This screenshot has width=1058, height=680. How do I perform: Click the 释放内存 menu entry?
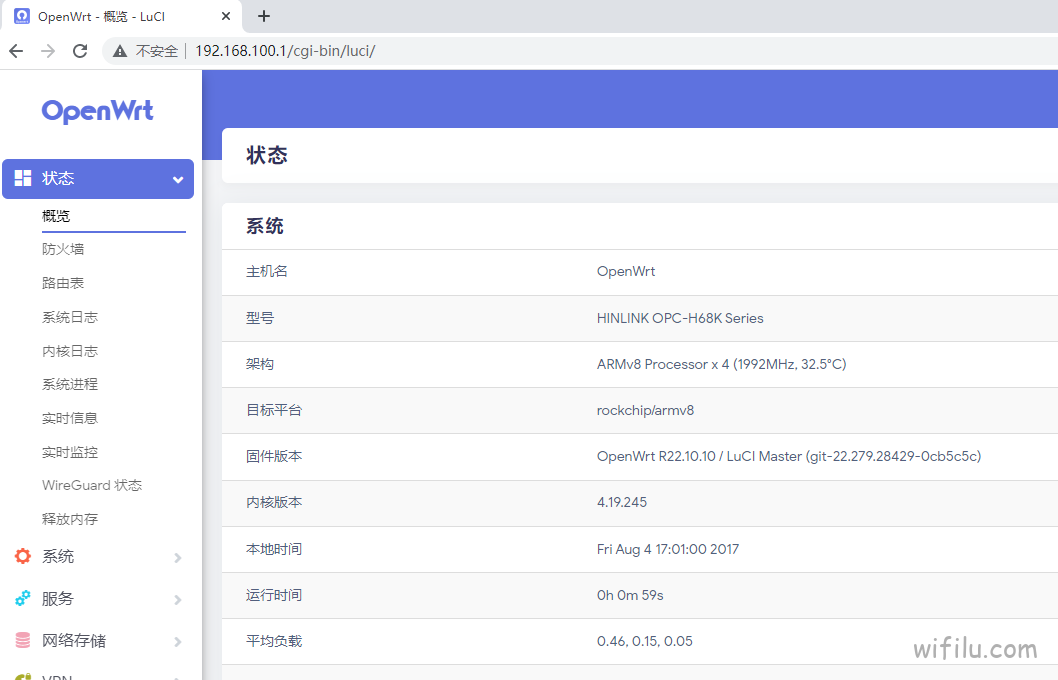[70, 519]
